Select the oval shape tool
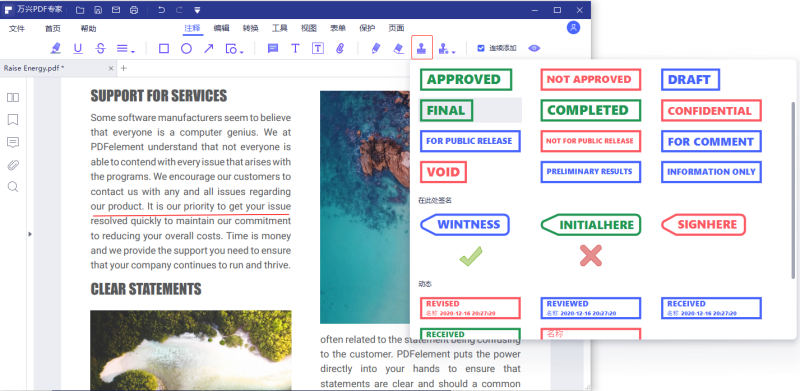The width and height of the screenshot is (800, 391). 186,48
